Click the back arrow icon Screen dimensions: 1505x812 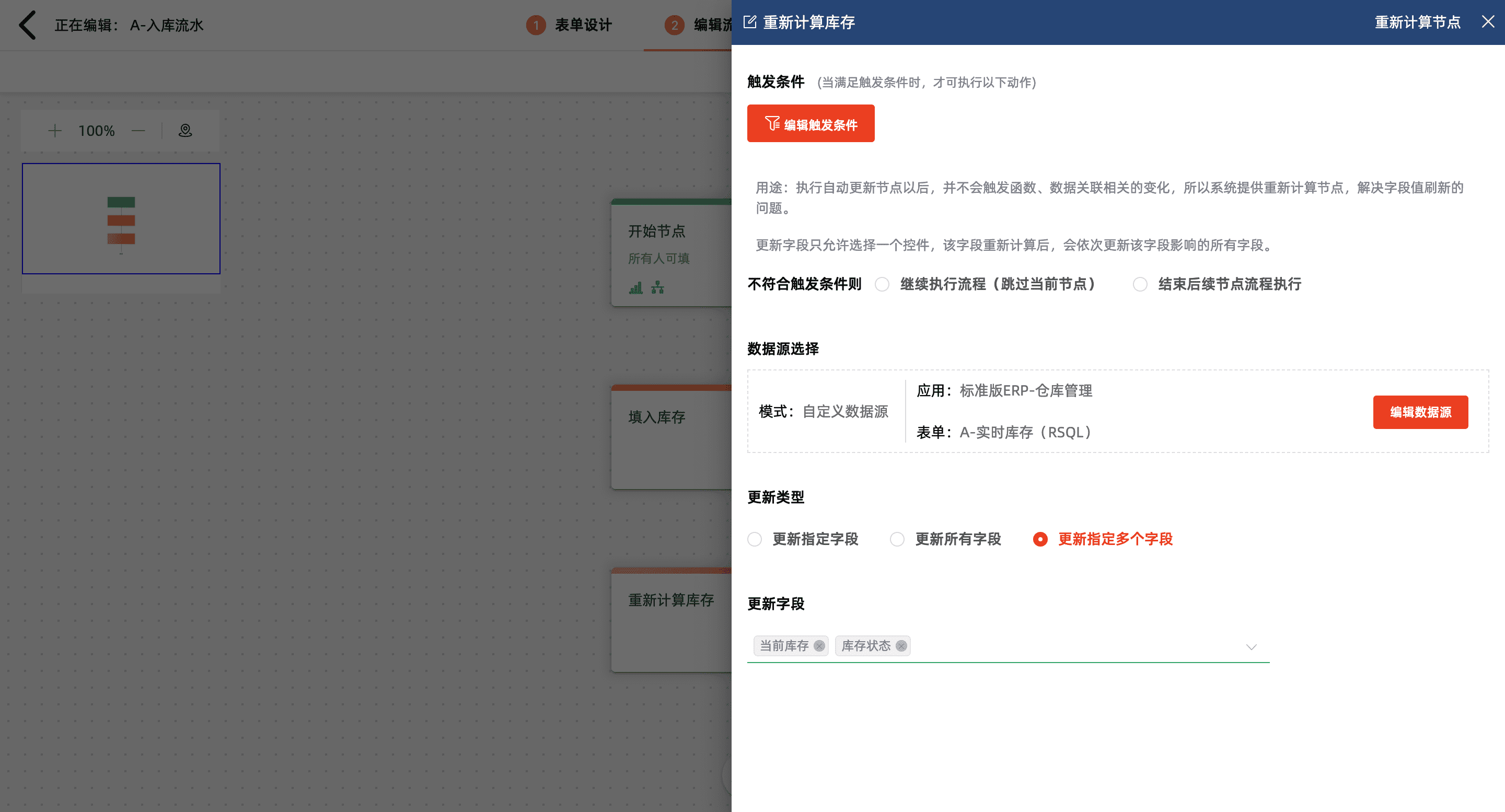27,25
